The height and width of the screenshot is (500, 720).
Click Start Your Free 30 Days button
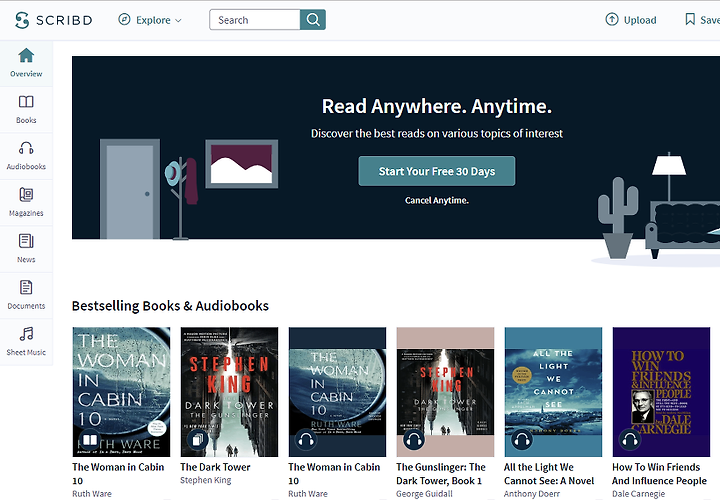click(437, 171)
